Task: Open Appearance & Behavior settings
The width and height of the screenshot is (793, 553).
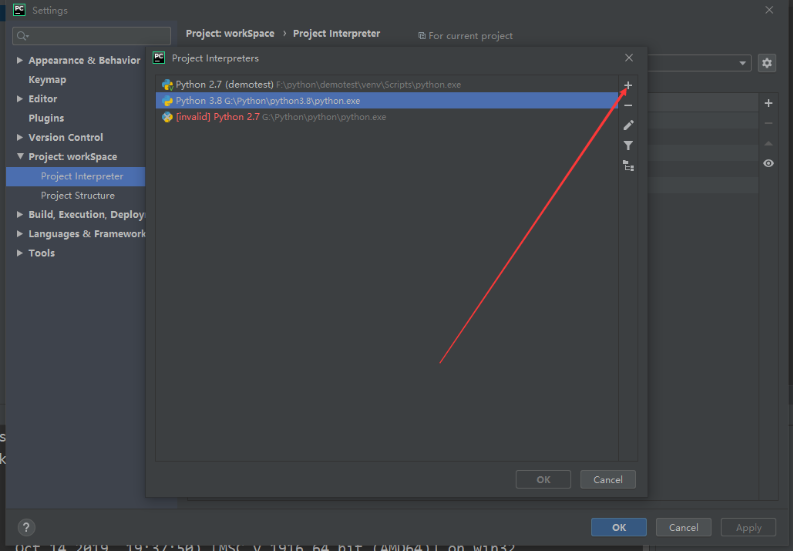Action: click(84, 60)
